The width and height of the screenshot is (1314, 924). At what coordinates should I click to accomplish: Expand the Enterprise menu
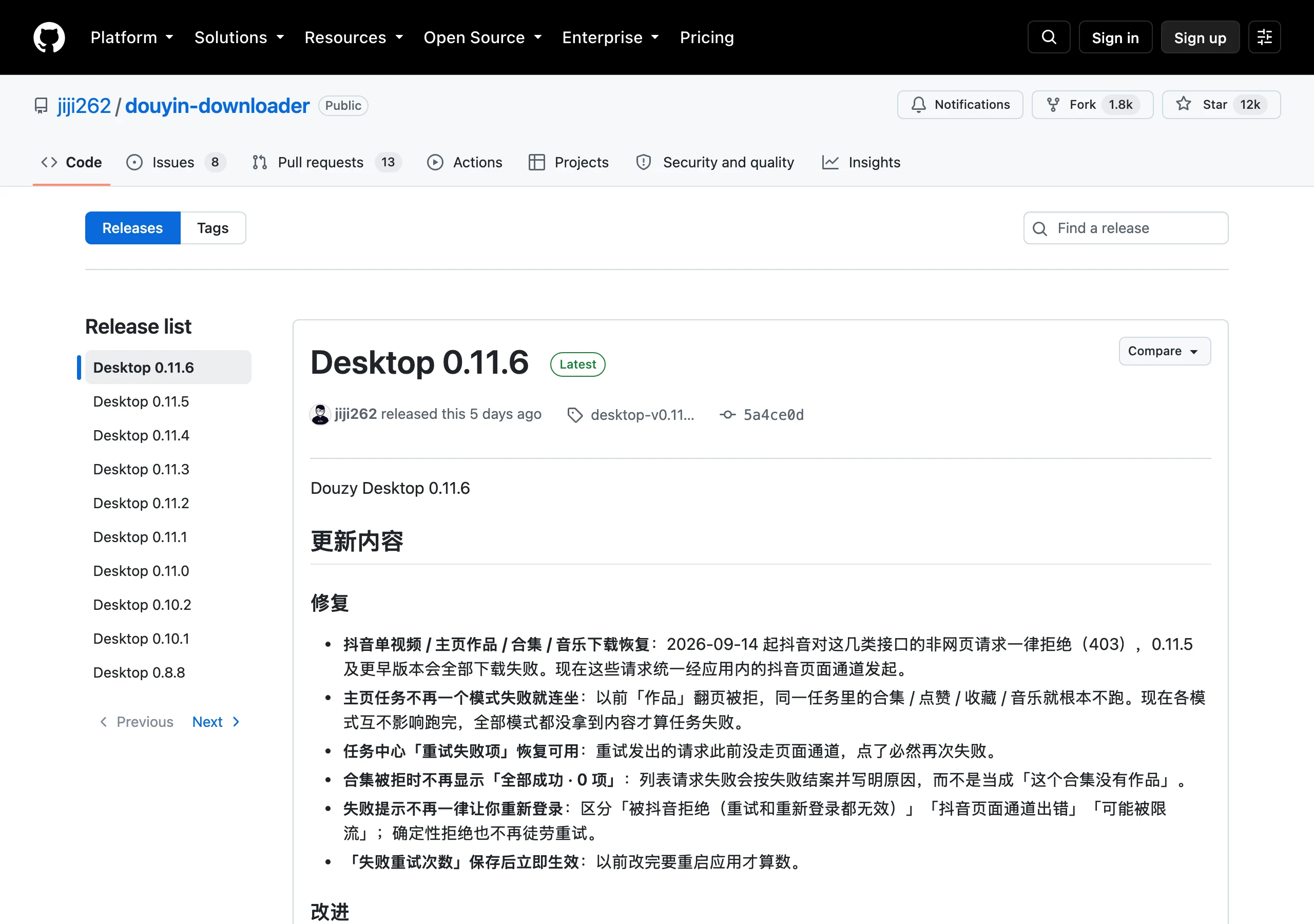click(611, 37)
